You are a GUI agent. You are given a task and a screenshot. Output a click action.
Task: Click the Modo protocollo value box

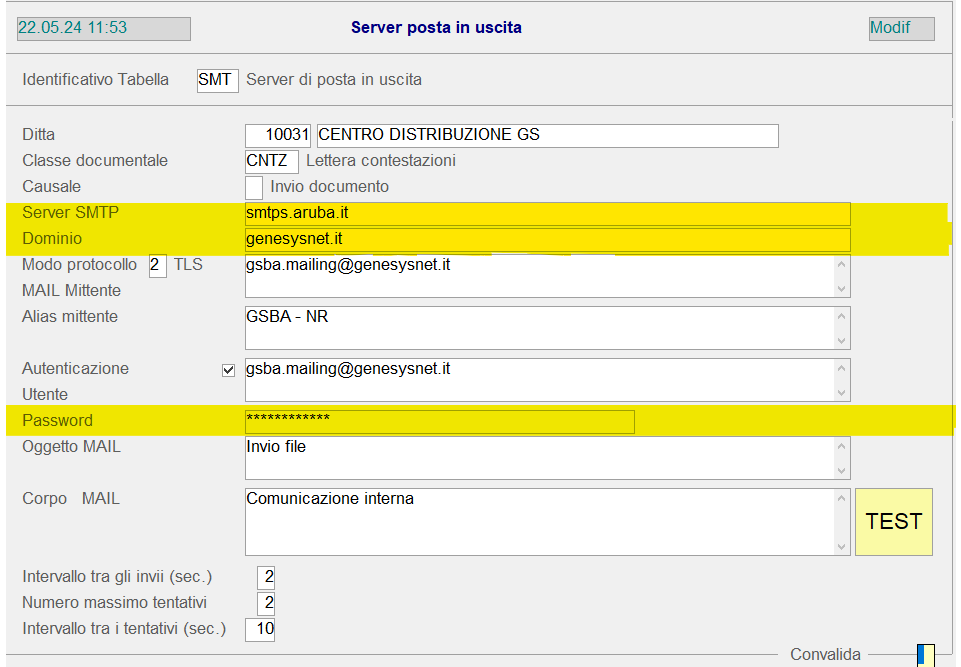tap(157, 266)
